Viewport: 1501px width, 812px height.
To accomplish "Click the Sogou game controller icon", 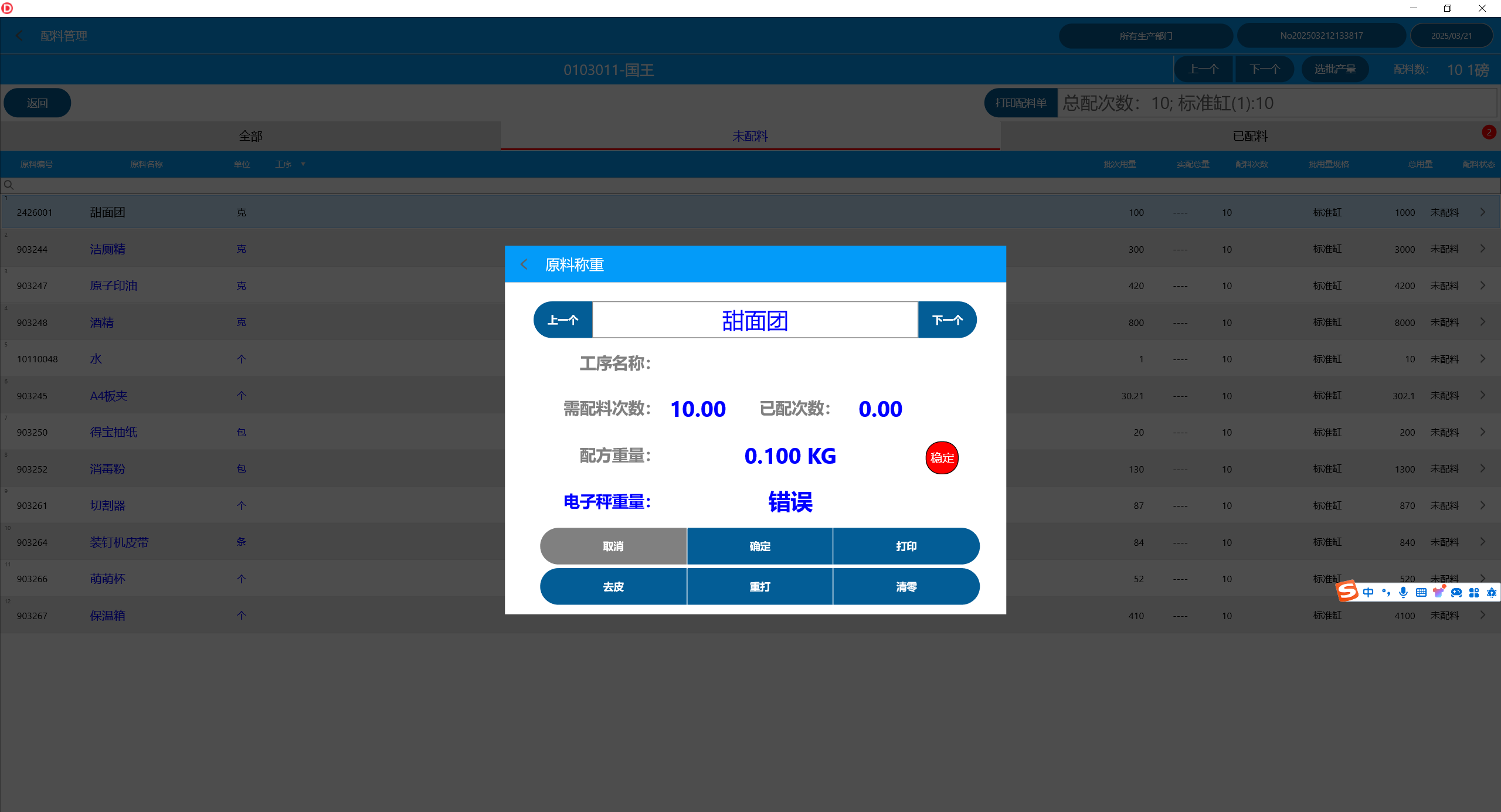I will coord(1456,592).
